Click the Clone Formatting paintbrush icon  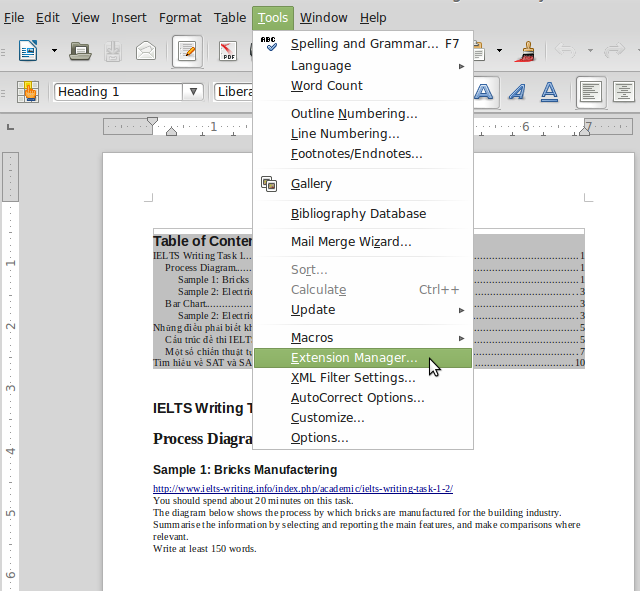[526, 51]
